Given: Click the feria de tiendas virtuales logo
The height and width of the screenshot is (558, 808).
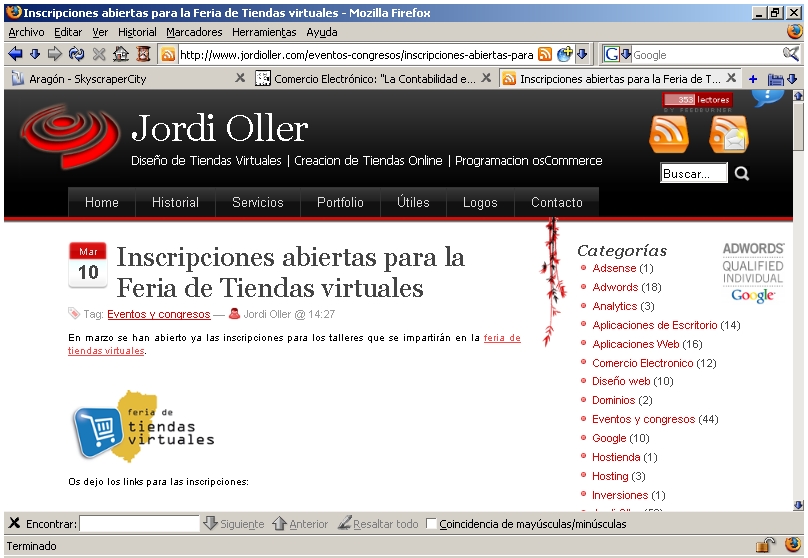Looking at the screenshot, I should 144,426.
